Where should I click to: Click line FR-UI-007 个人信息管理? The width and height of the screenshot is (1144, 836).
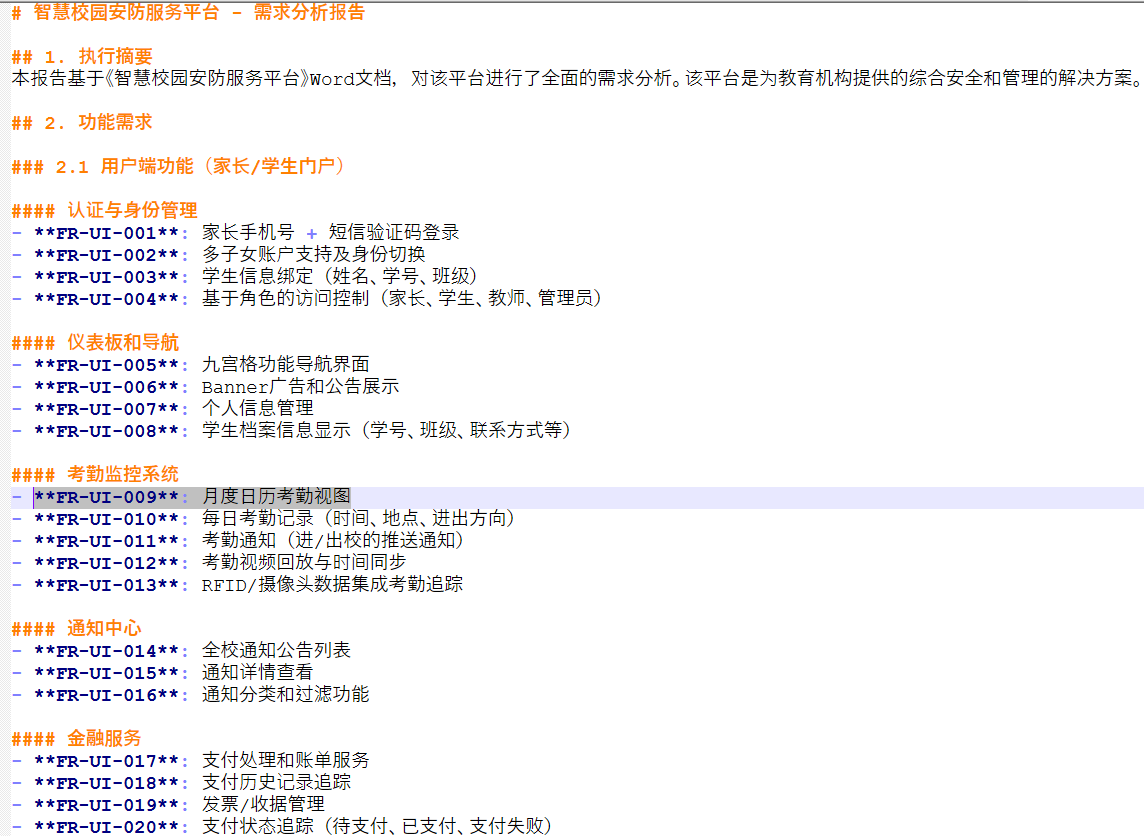tap(163, 409)
